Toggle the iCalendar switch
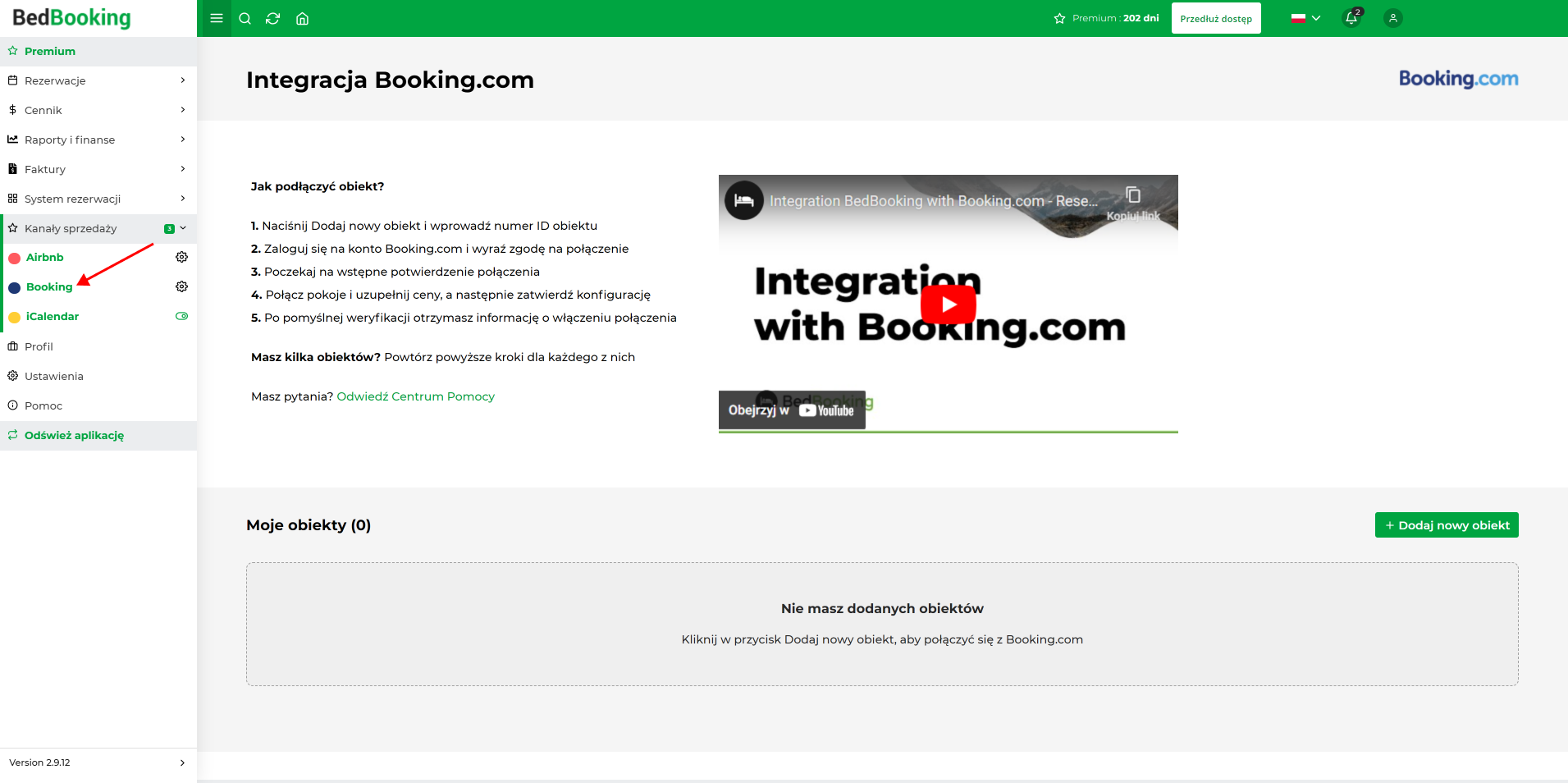Screen dimensions: 1568x783 pyautogui.click(x=182, y=316)
